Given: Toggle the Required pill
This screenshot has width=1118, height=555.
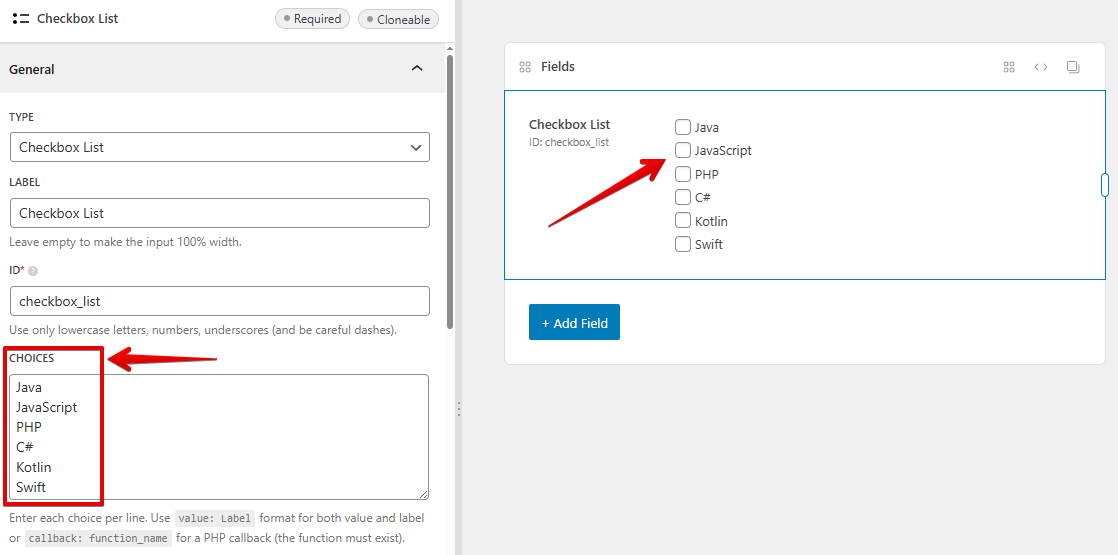Looking at the screenshot, I should pos(312,19).
